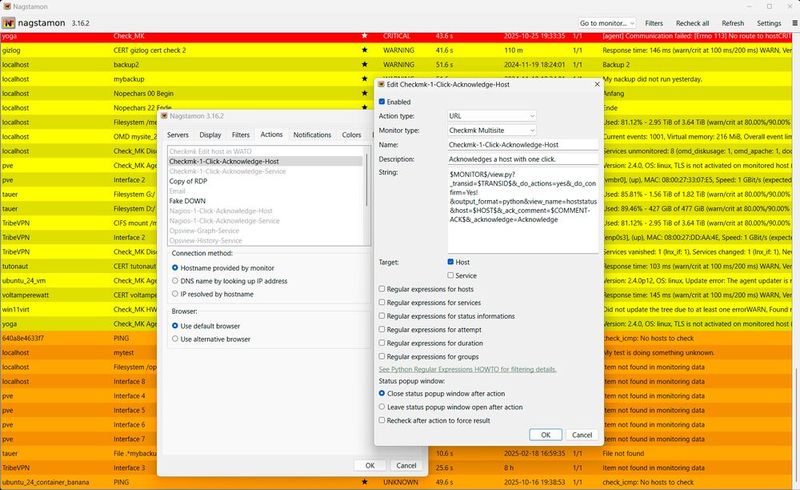Image resolution: width=800 pixels, height=490 pixels.
Task: Enable Regular expressions for status informations
Action: (x=382, y=316)
